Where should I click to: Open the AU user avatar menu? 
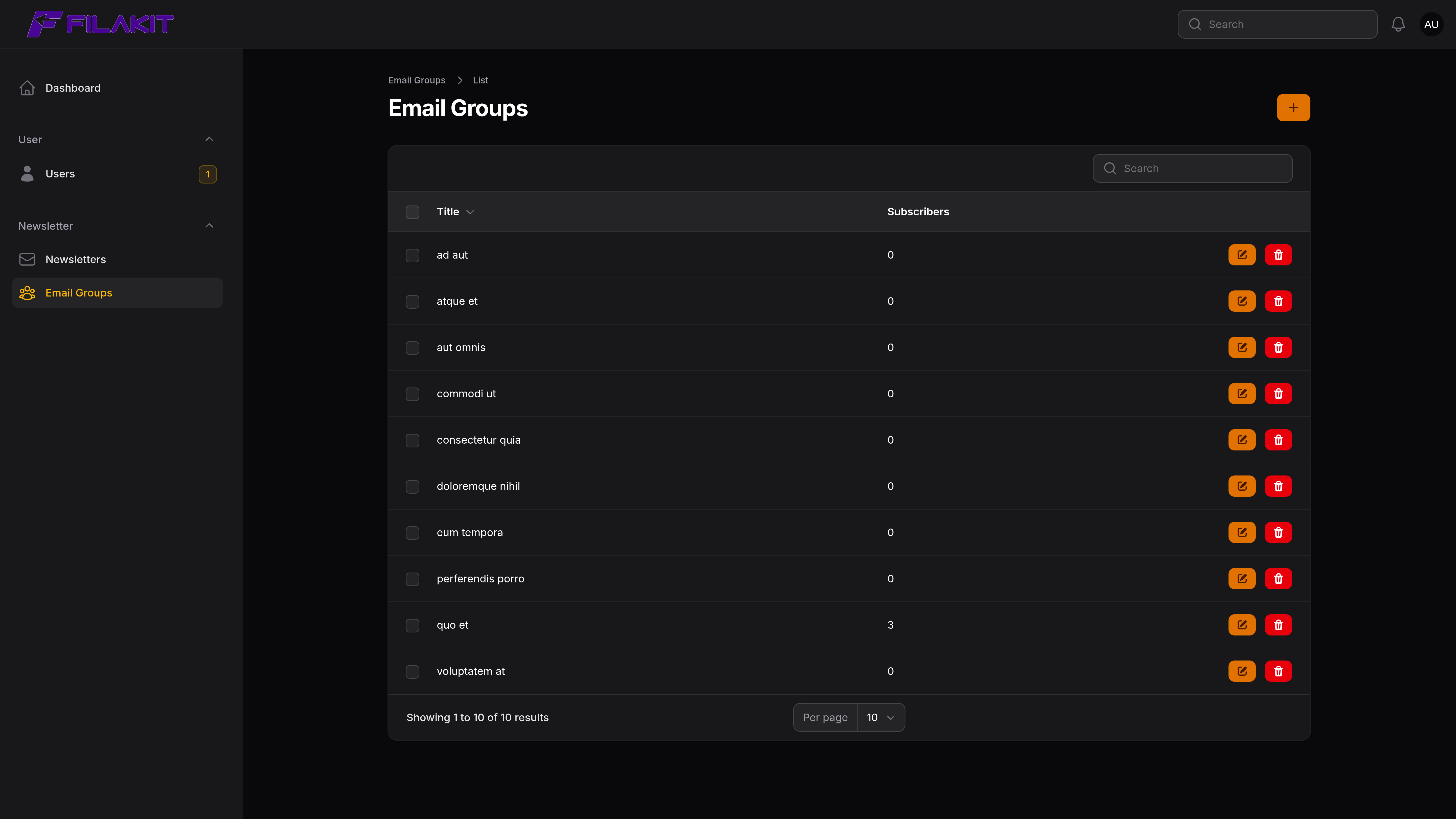1431,24
